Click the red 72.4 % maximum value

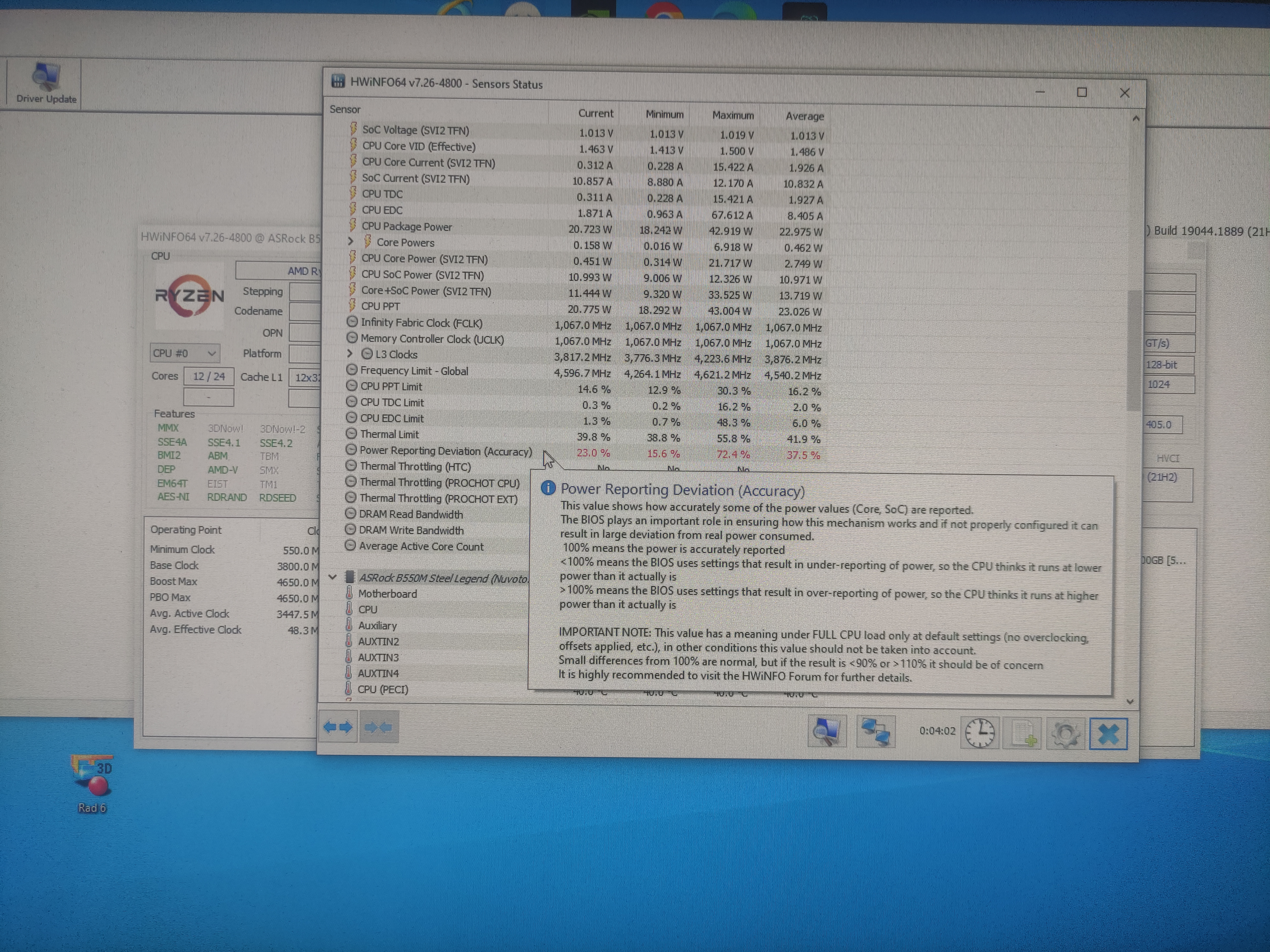click(x=734, y=454)
